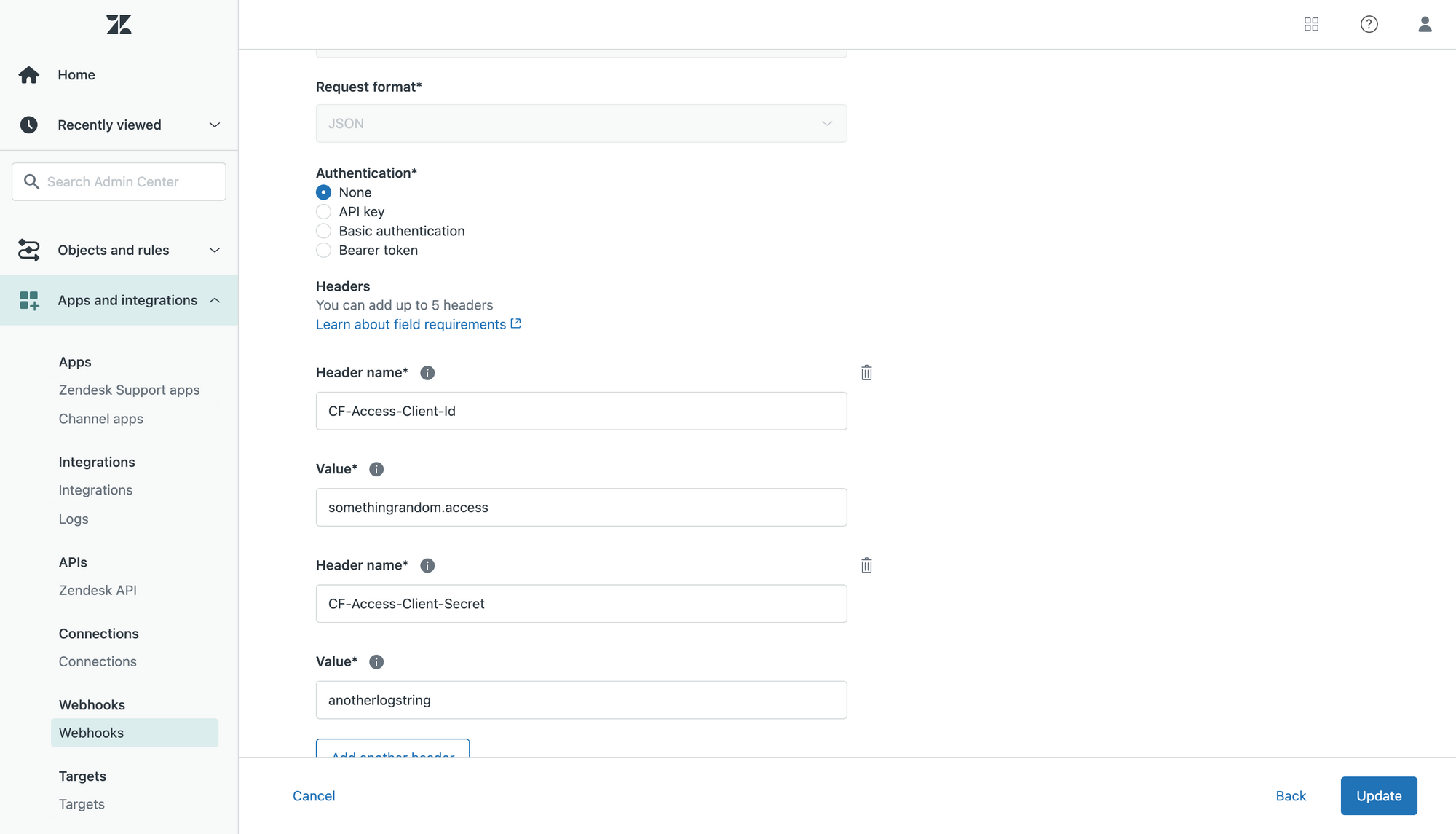Open the JSON request format dropdown
Image resolution: width=1456 pixels, height=834 pixels.
pyautogui.click(x=581, y=122)
